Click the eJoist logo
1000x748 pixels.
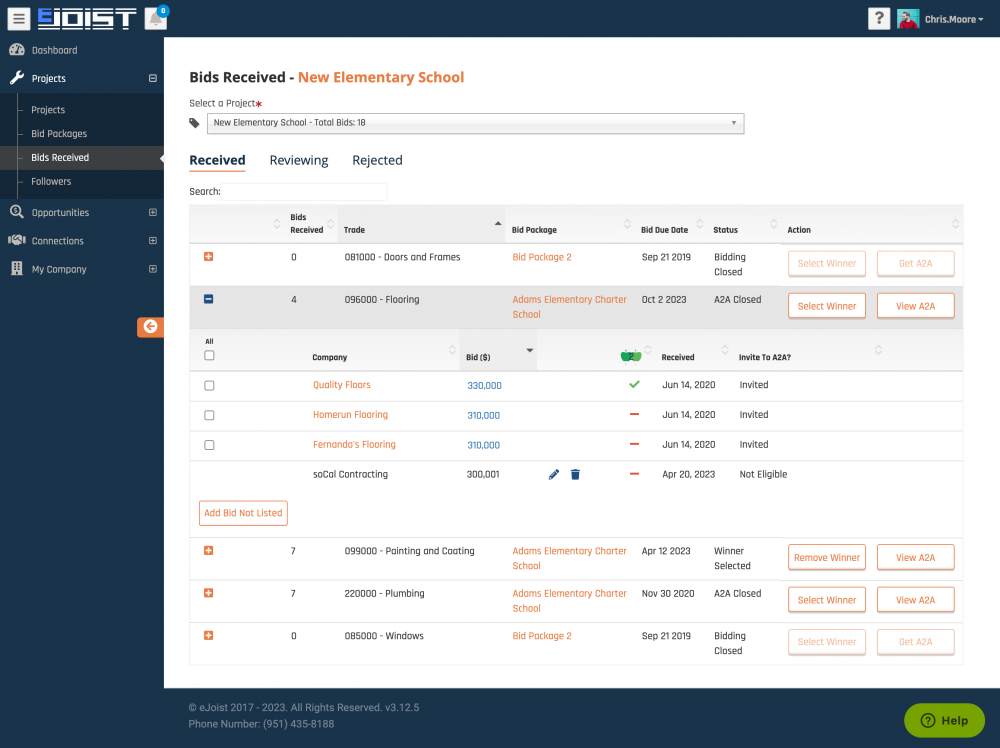[87, 18]
